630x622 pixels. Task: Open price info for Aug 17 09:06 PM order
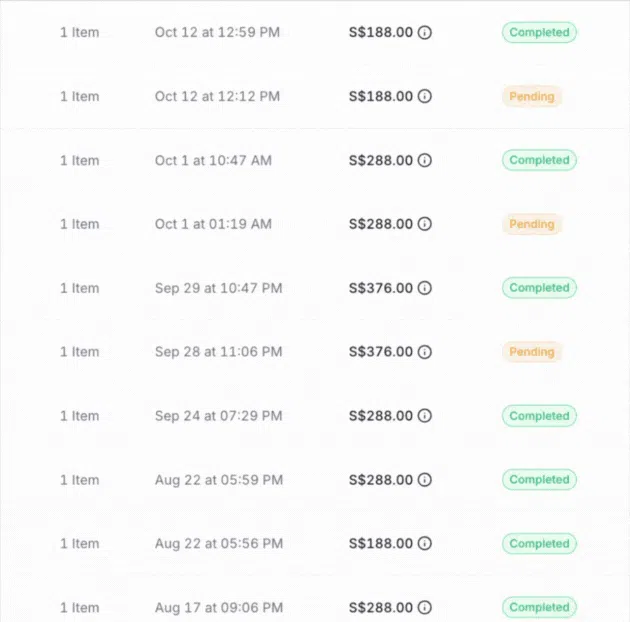(425, 608)
